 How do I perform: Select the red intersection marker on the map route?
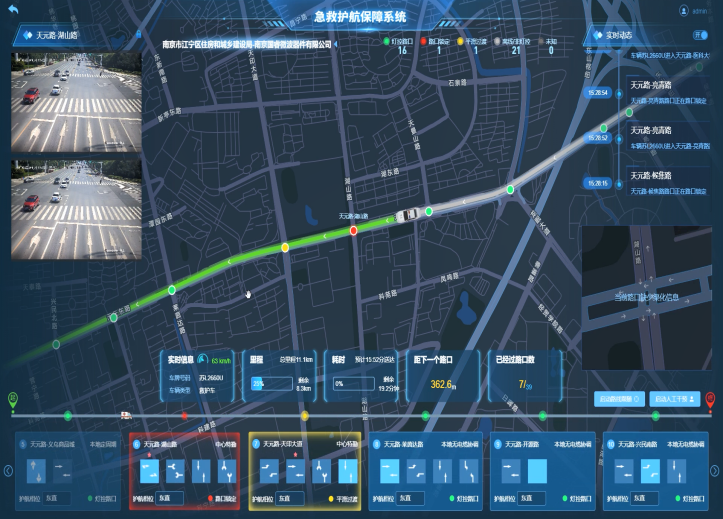(x=353, y=230)
